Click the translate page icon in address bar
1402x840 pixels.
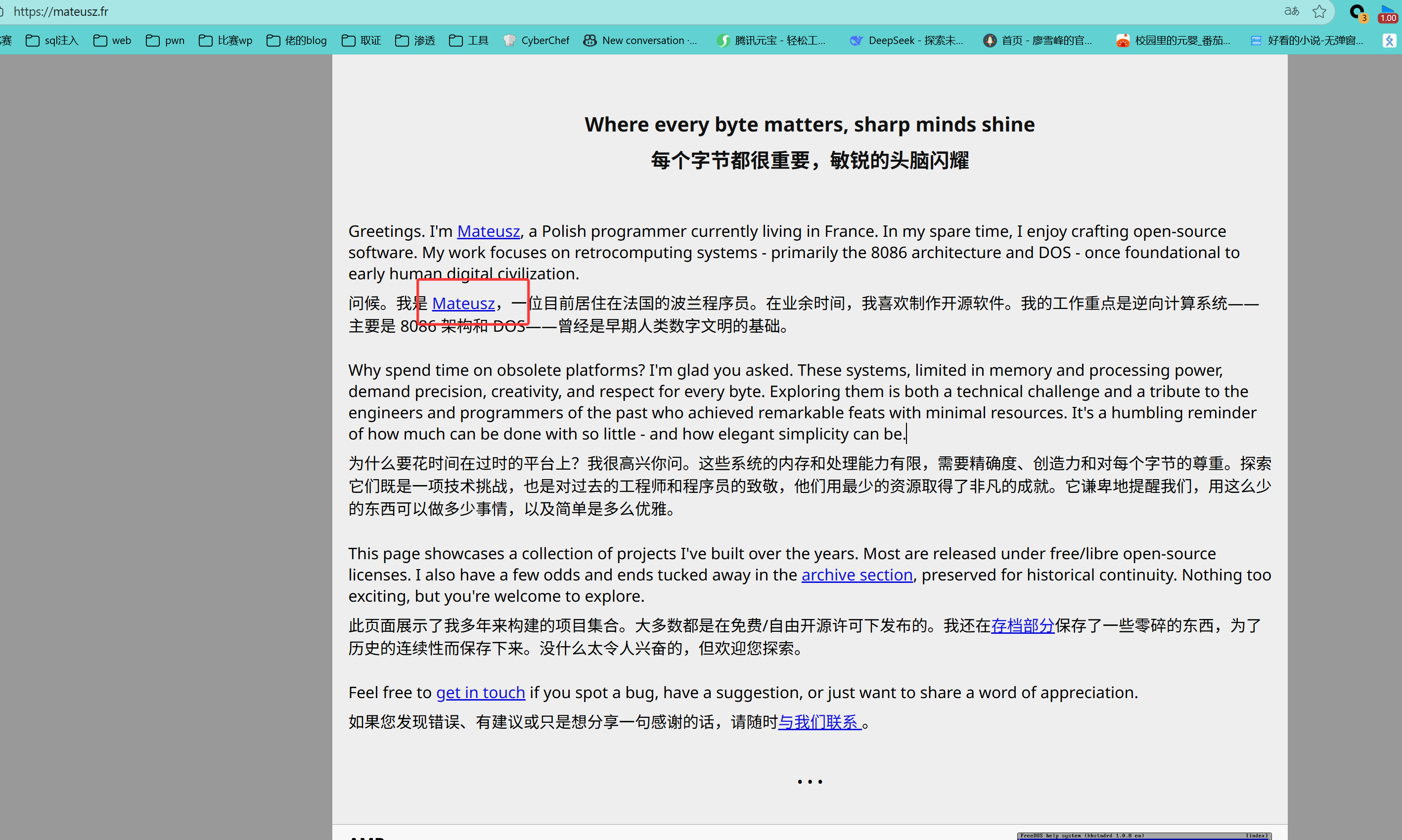tap(1291, 11)
